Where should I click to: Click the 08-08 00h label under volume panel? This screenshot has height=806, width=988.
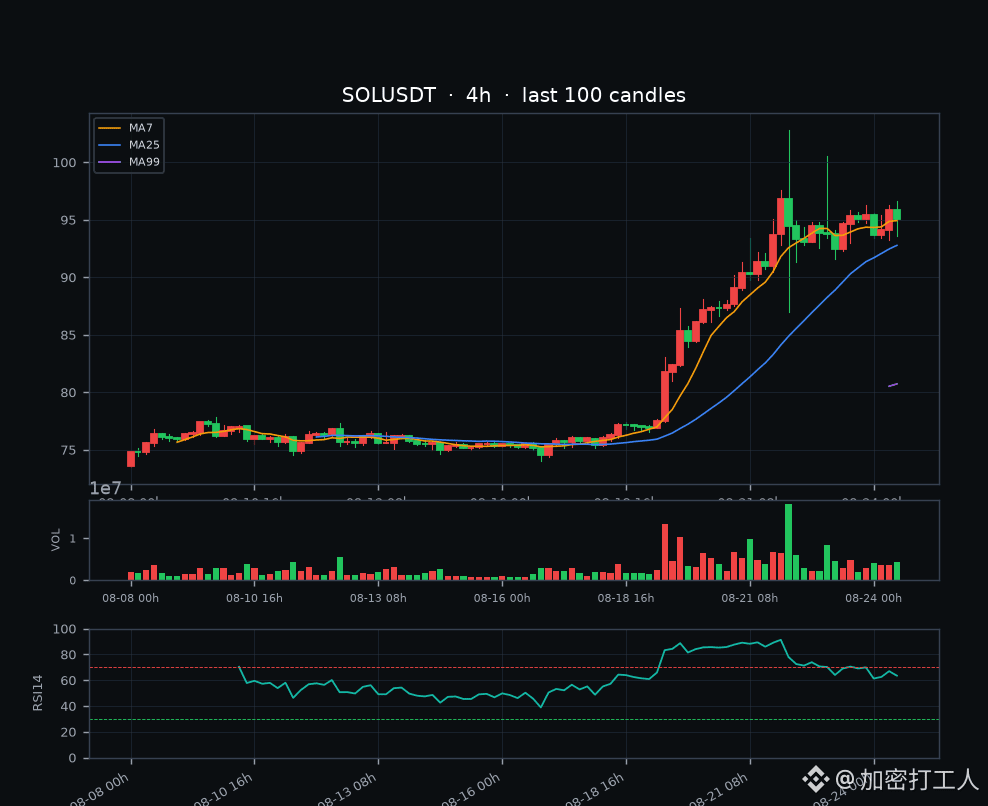tap(130, 598)
